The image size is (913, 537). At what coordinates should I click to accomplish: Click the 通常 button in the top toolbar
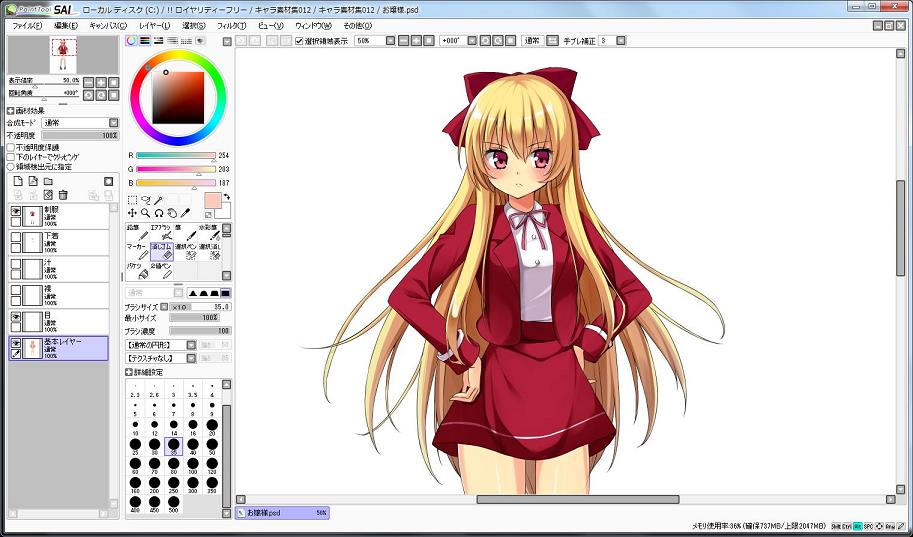pos(532,41)
